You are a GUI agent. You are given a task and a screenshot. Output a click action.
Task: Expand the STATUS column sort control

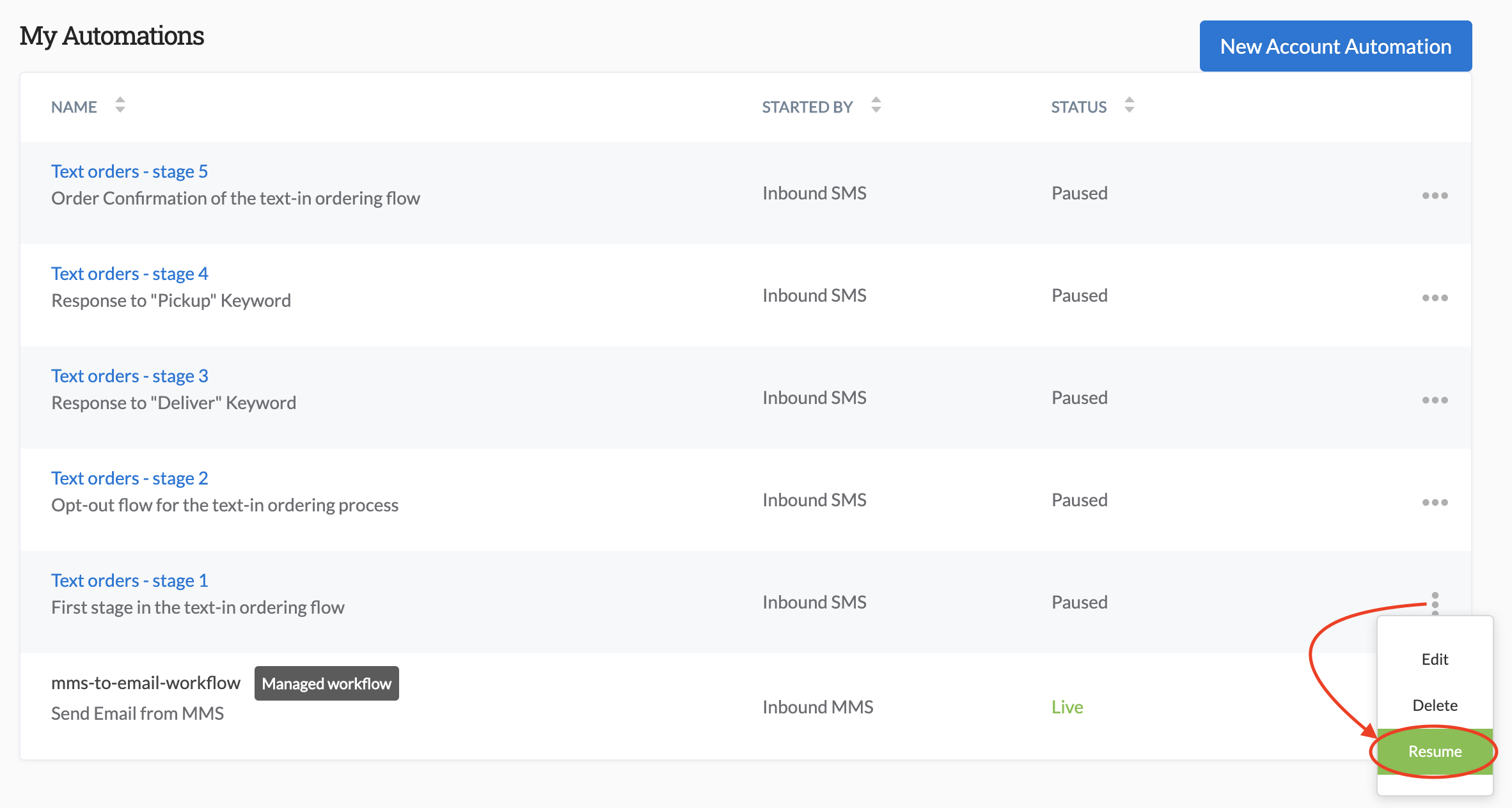pyautogui.click(x=1130, y=105)
